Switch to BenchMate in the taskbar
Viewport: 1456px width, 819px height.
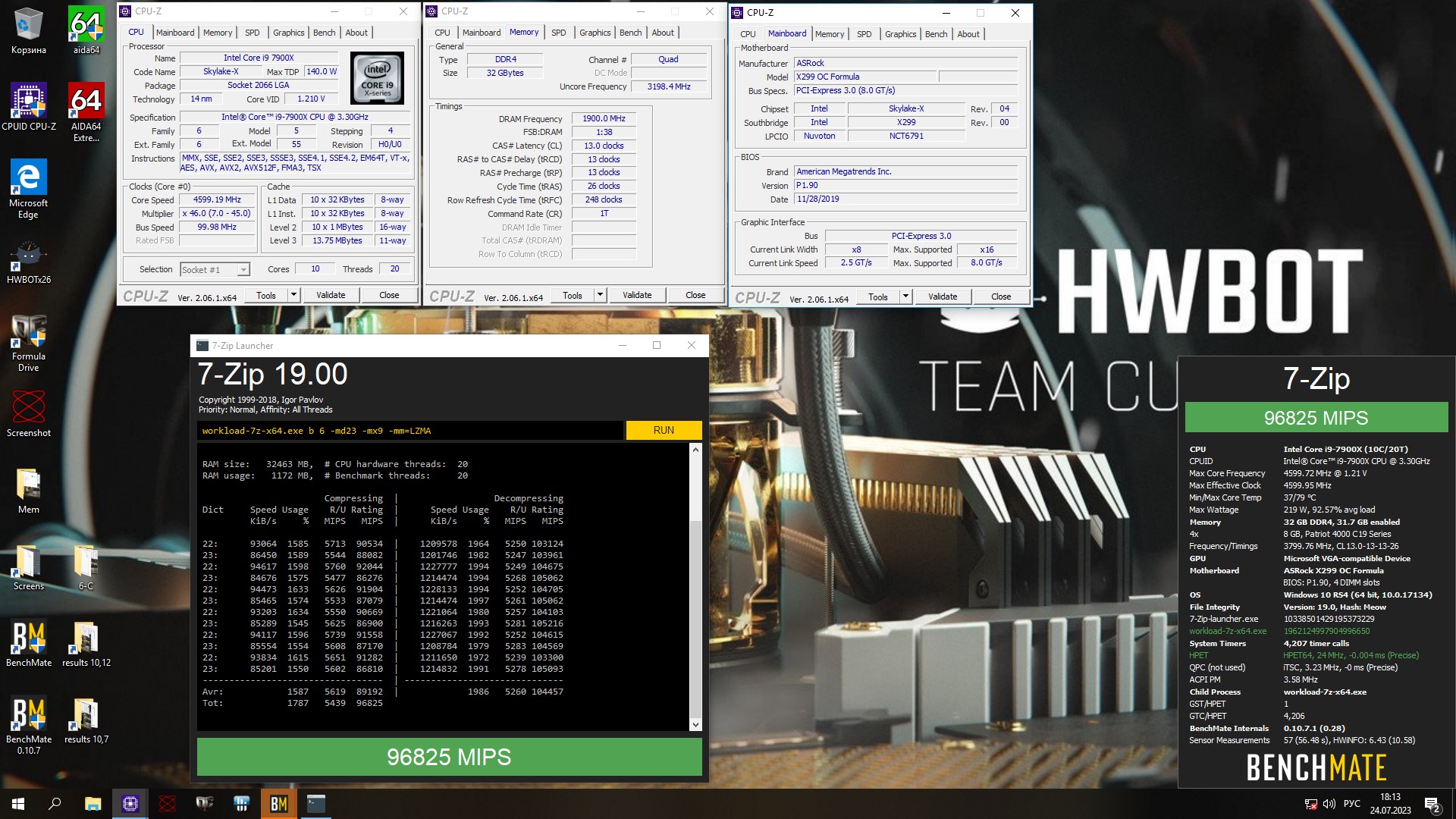point(279,804)
